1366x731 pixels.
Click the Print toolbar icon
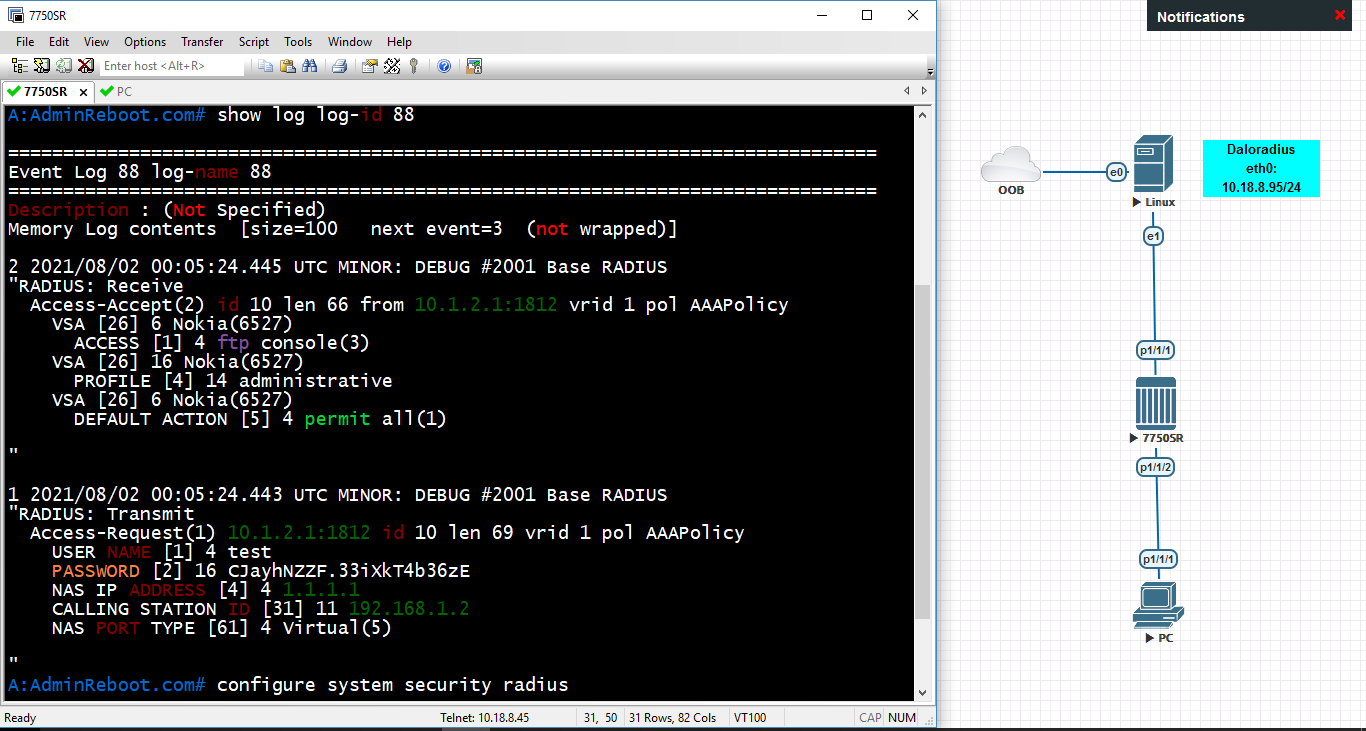[339, 66]
